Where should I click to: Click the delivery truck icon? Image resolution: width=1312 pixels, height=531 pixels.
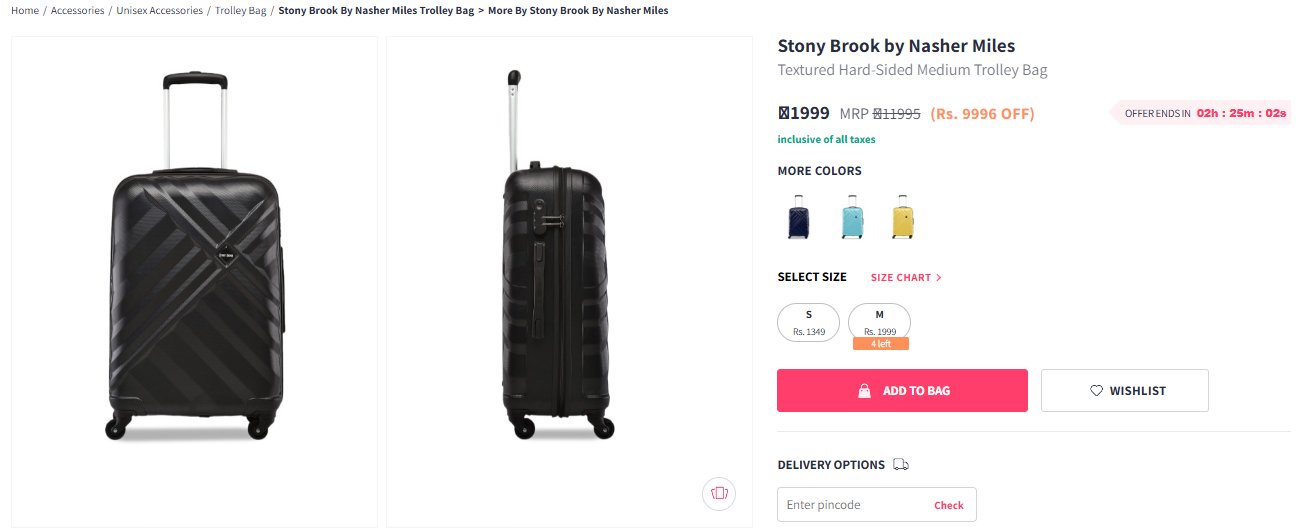[901, 465]
